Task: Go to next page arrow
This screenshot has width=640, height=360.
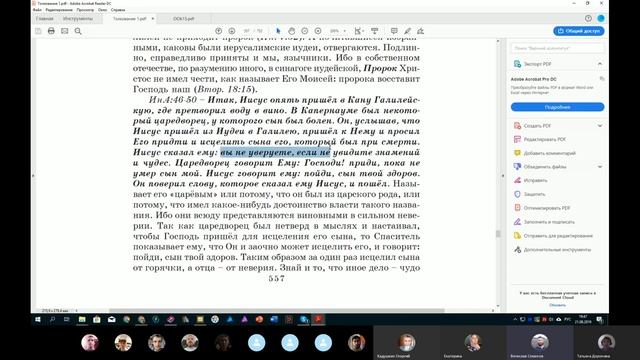Action: 232,31
